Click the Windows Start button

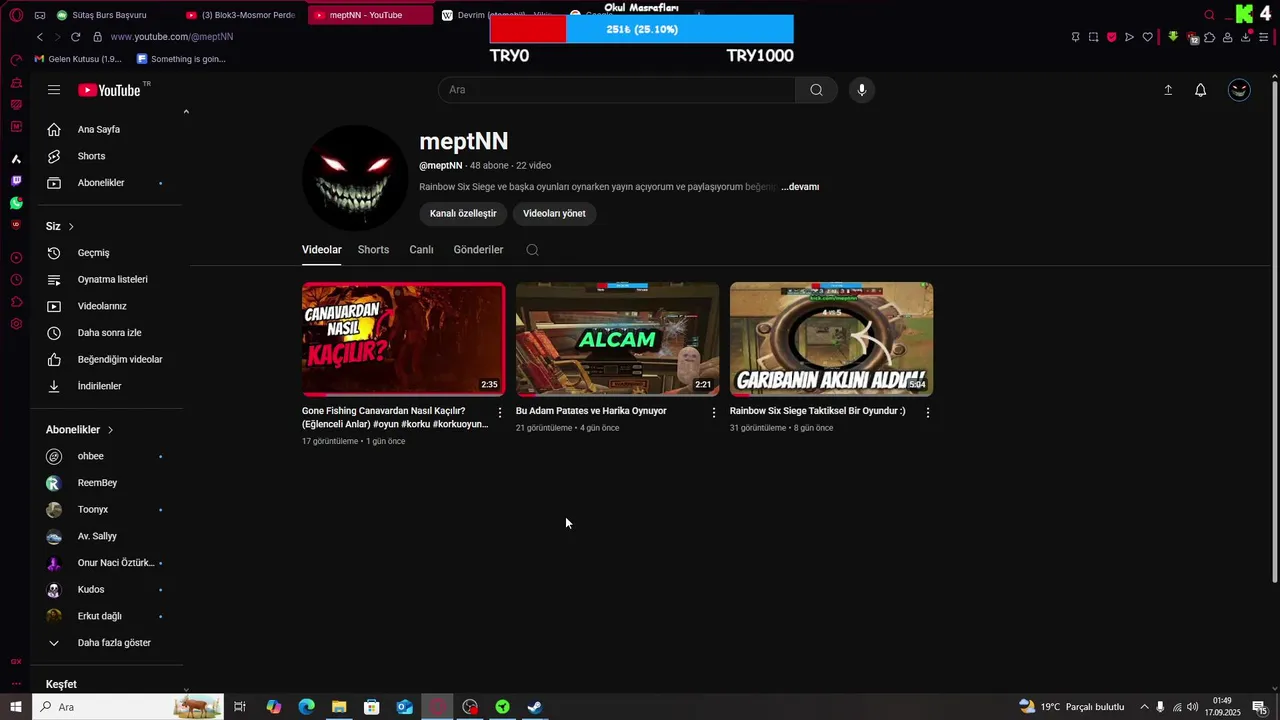(x=16, y=707)
